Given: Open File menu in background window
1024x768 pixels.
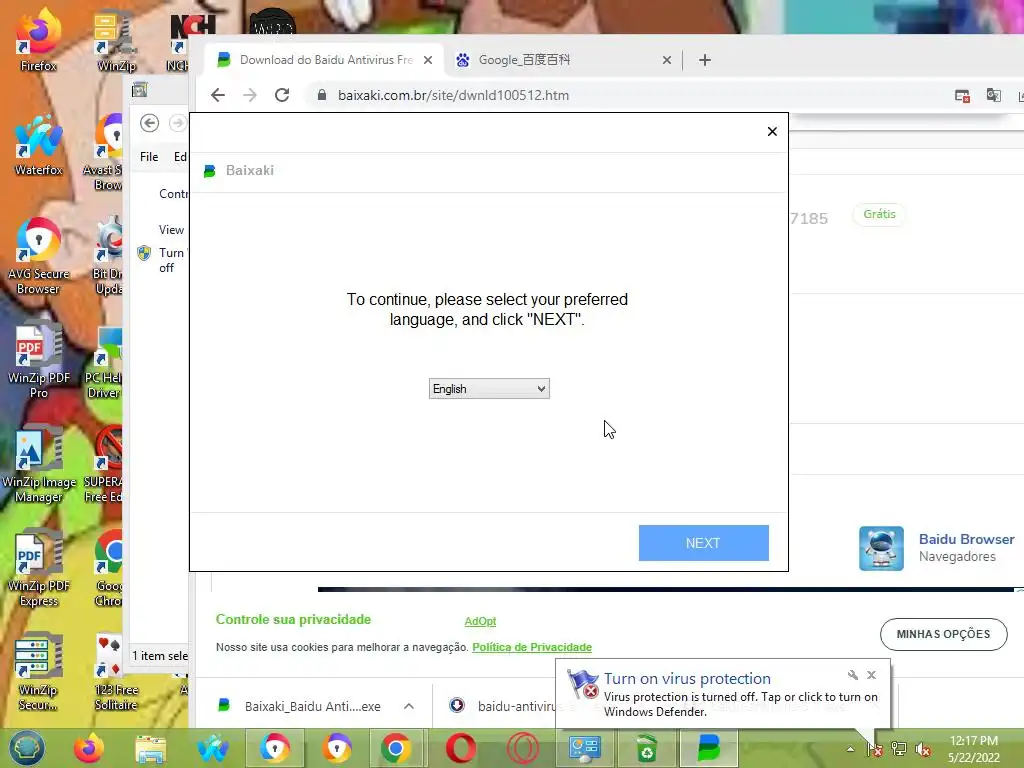Looking at the screenshot, I should click(x=149, y=157).
